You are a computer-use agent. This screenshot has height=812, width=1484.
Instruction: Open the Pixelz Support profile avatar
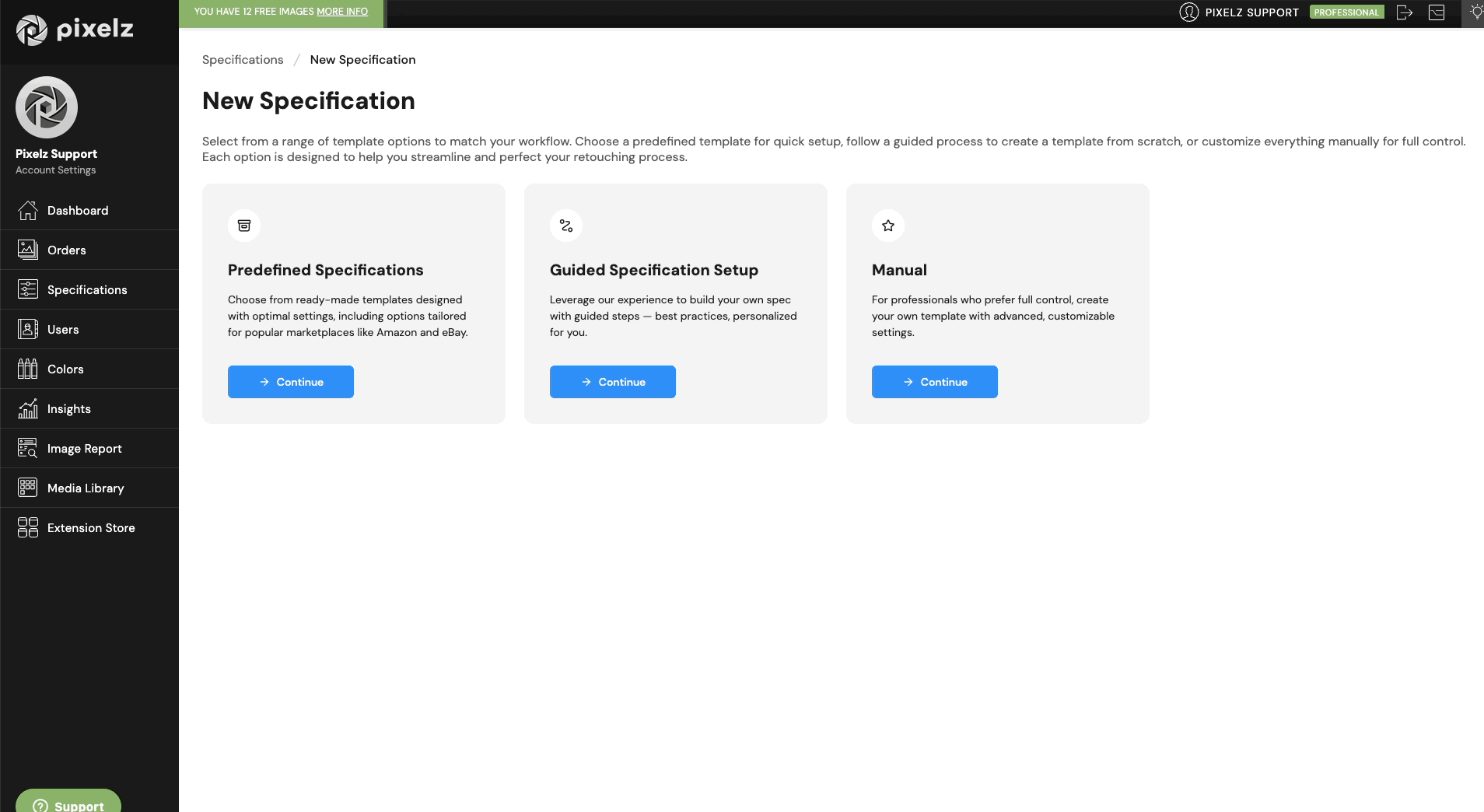point(47,107)
